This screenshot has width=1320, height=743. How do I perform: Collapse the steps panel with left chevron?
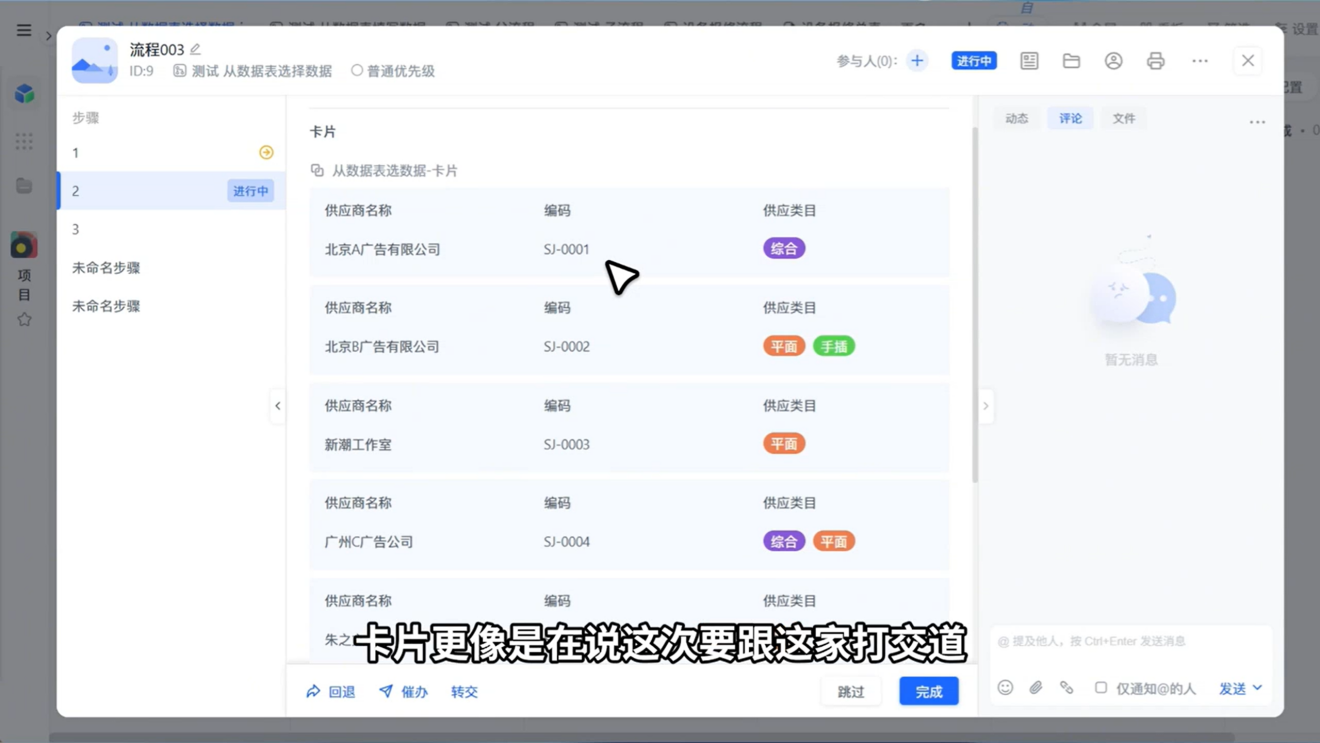pyautogui.click(x=278, y=406)
